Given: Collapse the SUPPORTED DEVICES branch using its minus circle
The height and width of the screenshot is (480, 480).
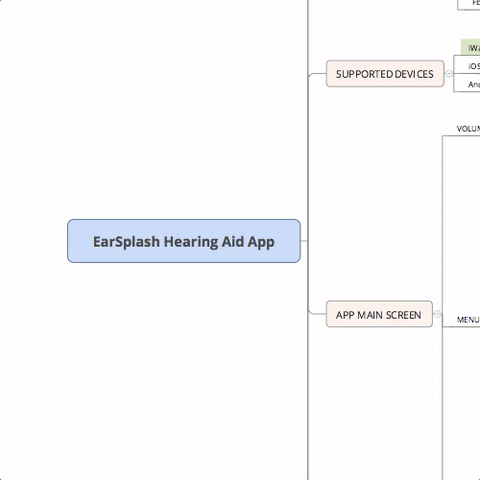Looking at the screenshot, I should pyautogui.click(x=449, y=74).
